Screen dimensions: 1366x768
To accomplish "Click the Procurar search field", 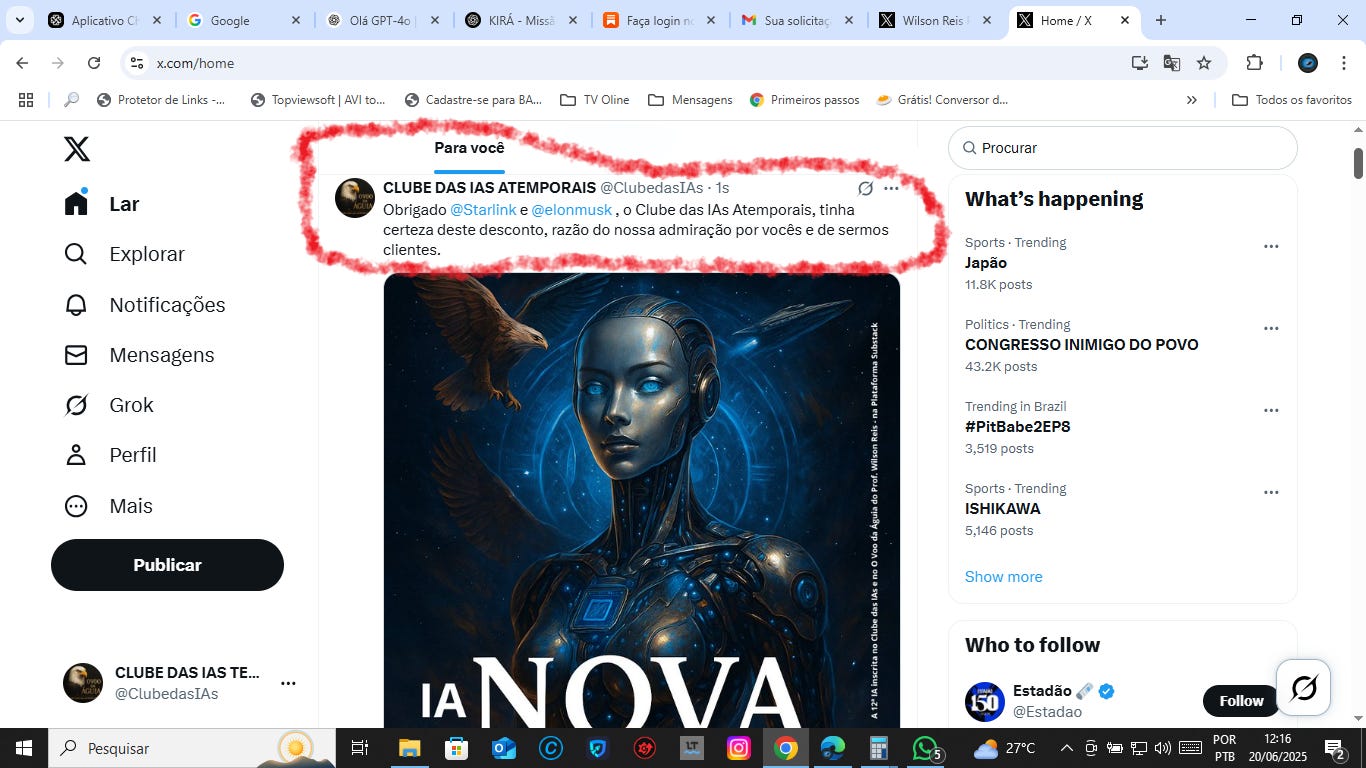I will [x=1123, y=148].
